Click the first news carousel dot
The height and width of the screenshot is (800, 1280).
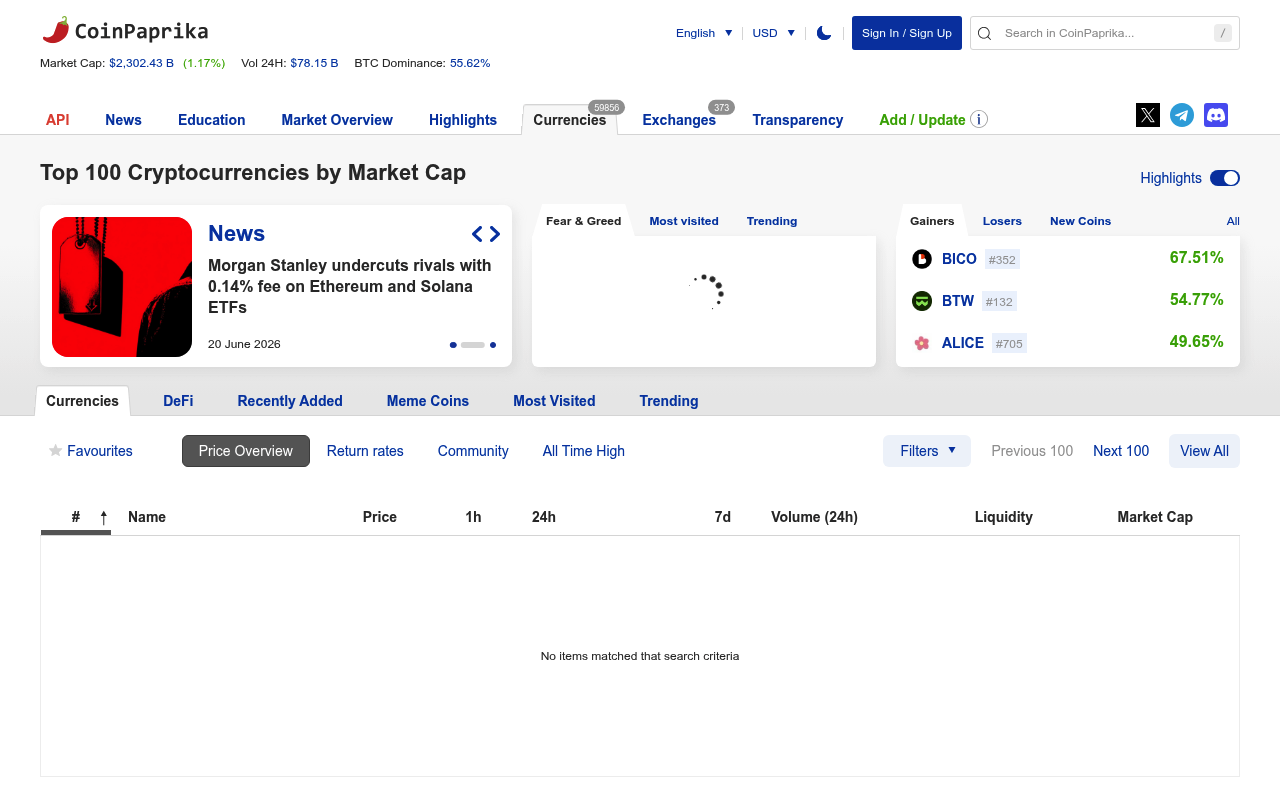pyautogui.click(x=453, y=345)
